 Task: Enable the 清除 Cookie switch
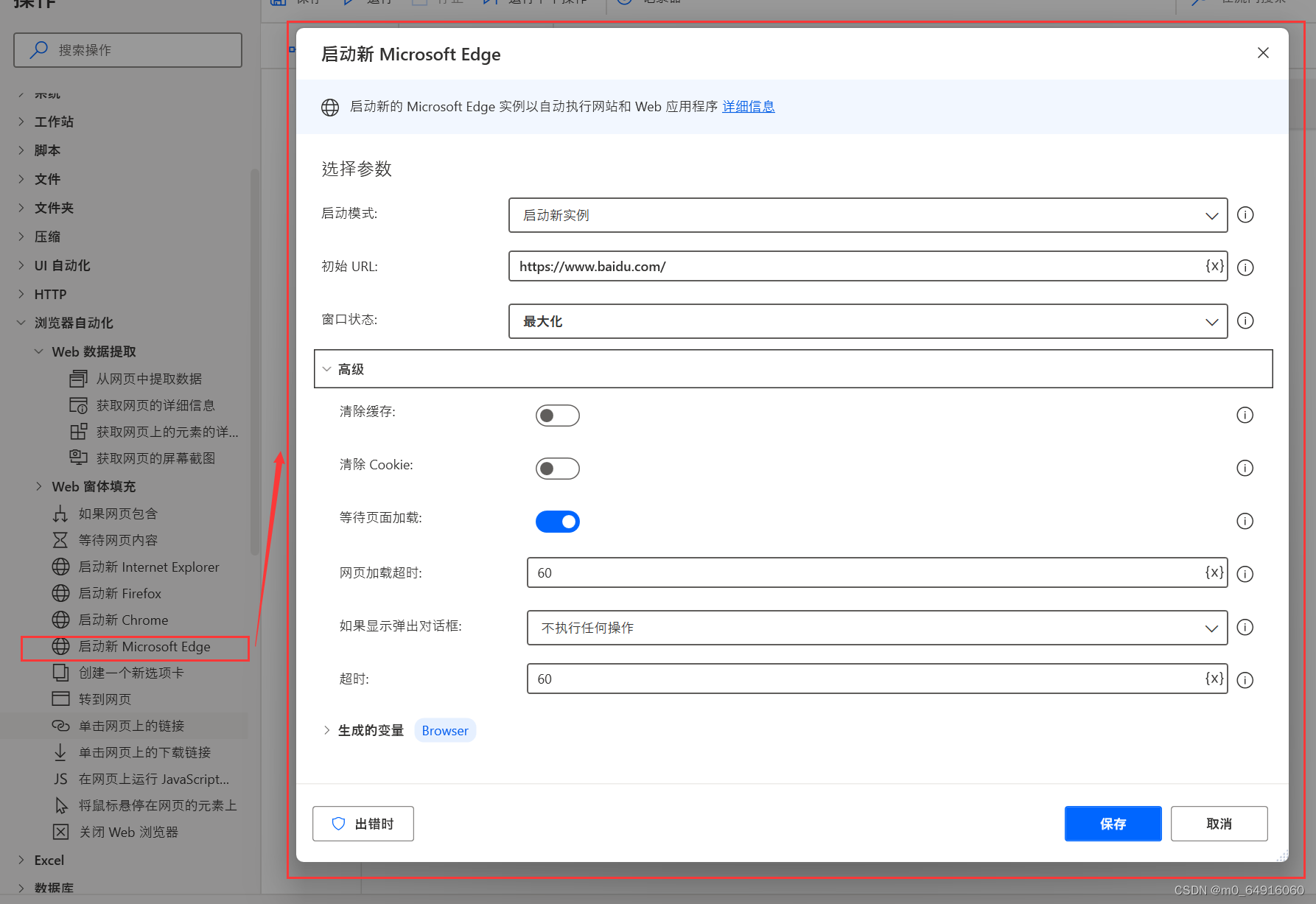click(558, 468)
